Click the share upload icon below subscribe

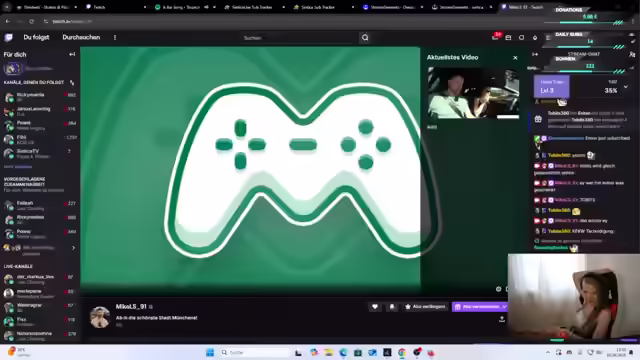502,319
